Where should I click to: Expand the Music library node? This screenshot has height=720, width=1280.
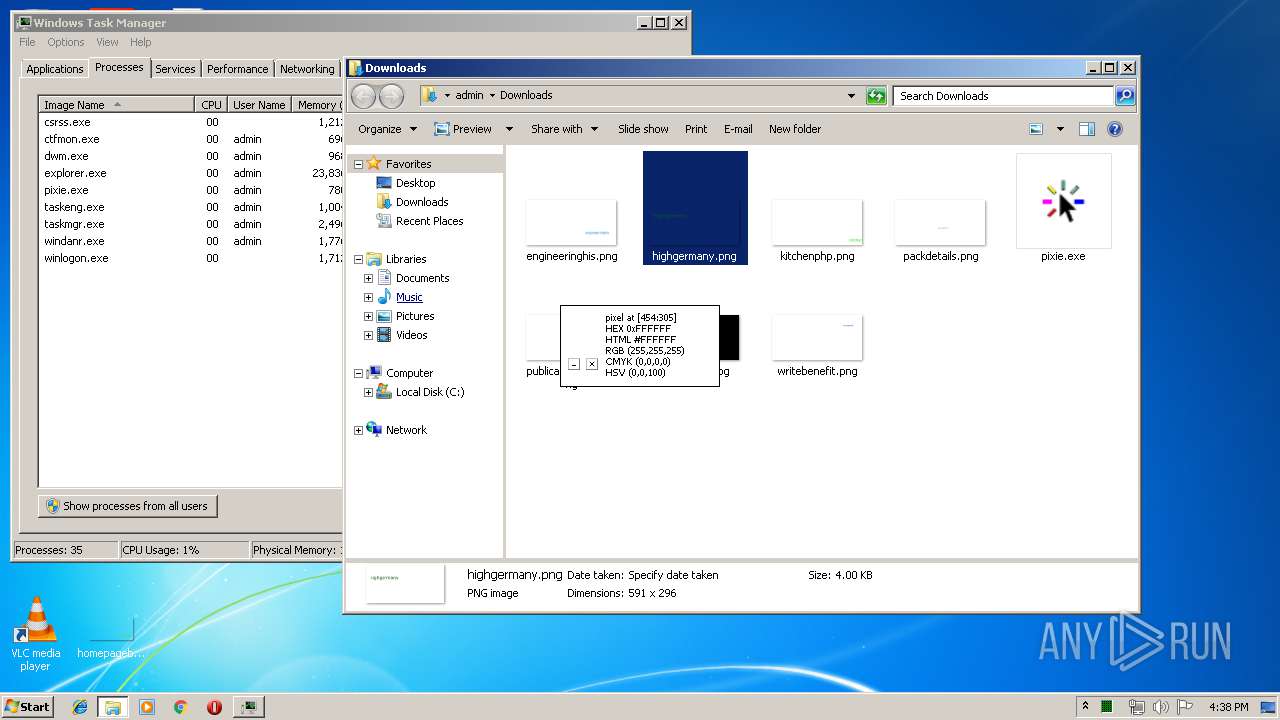point(368,297)
